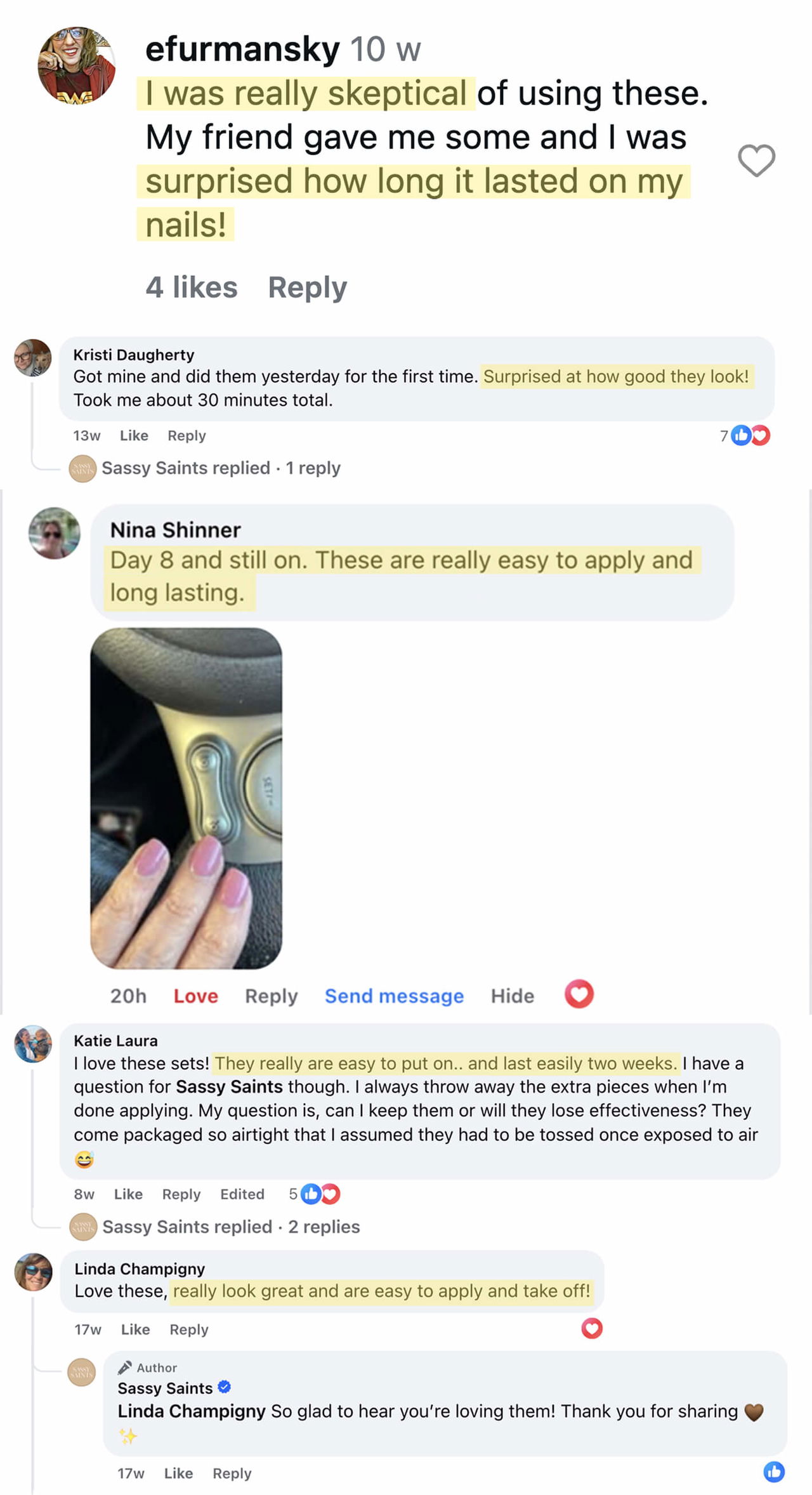Open efurmansky's profile picture
812x1495 pixels.
pos(77,65)
